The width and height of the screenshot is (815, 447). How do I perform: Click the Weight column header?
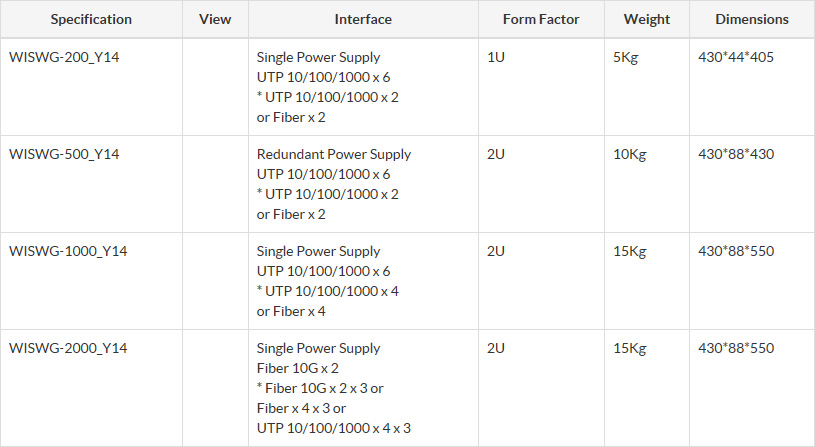point(647,19)
